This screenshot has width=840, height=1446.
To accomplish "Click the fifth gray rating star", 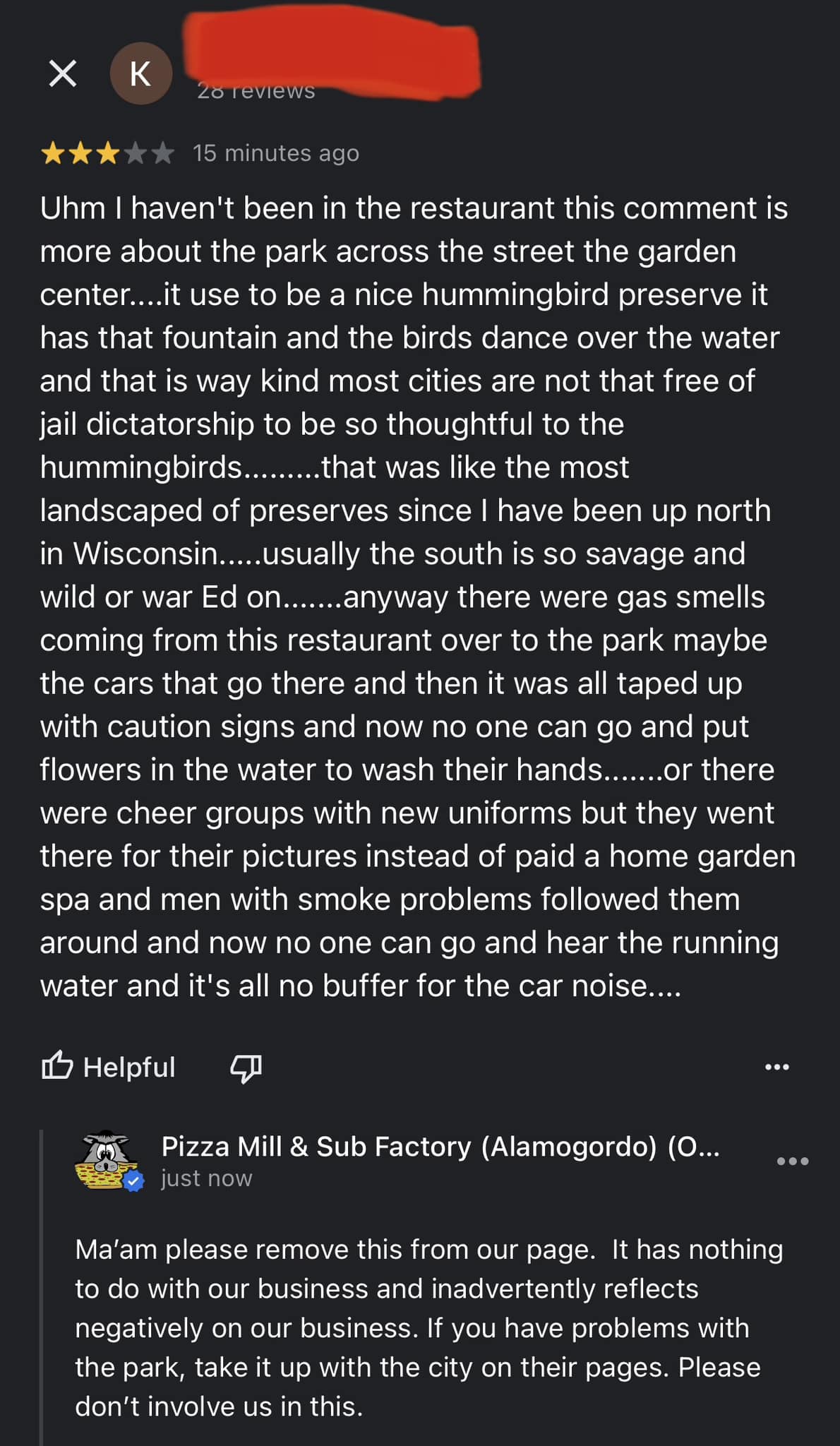I will [x=162, y=153].
